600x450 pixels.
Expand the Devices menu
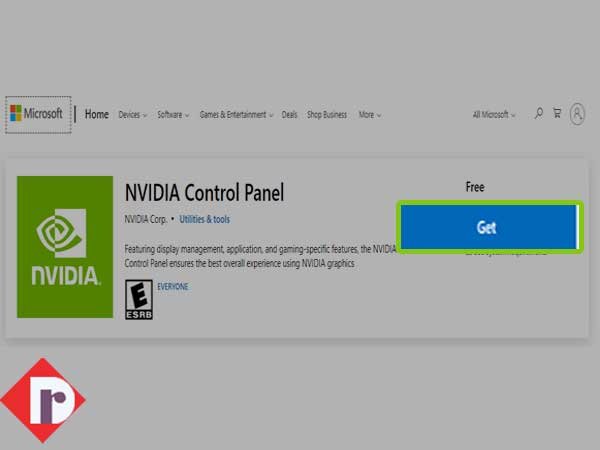click(x=132, y=115)
